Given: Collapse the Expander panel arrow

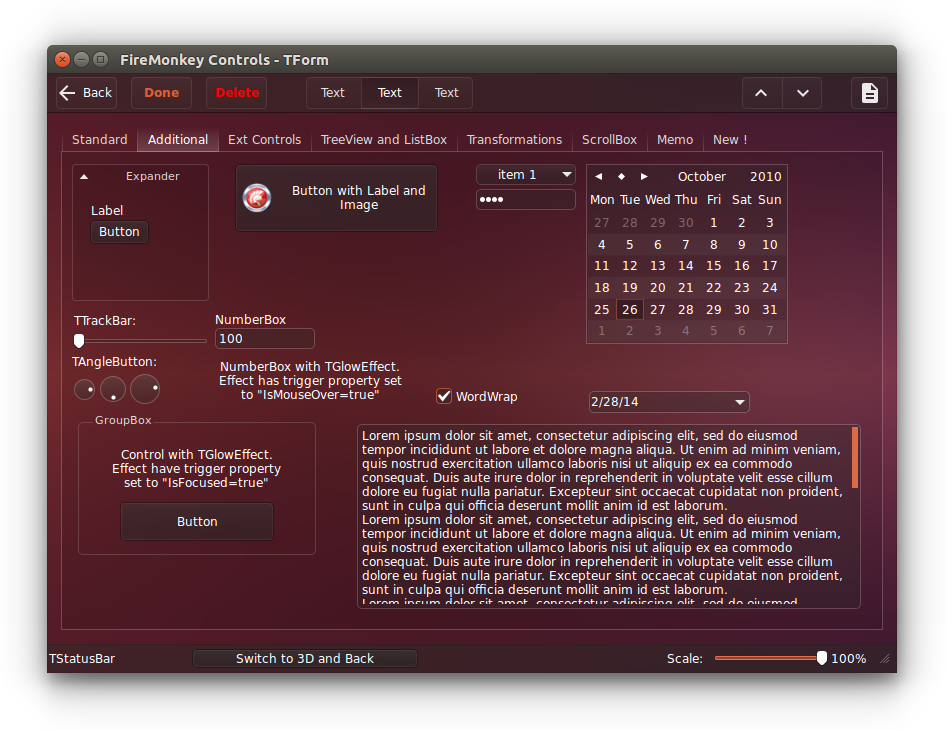Looking at the screenshot, I should point(84,177).
